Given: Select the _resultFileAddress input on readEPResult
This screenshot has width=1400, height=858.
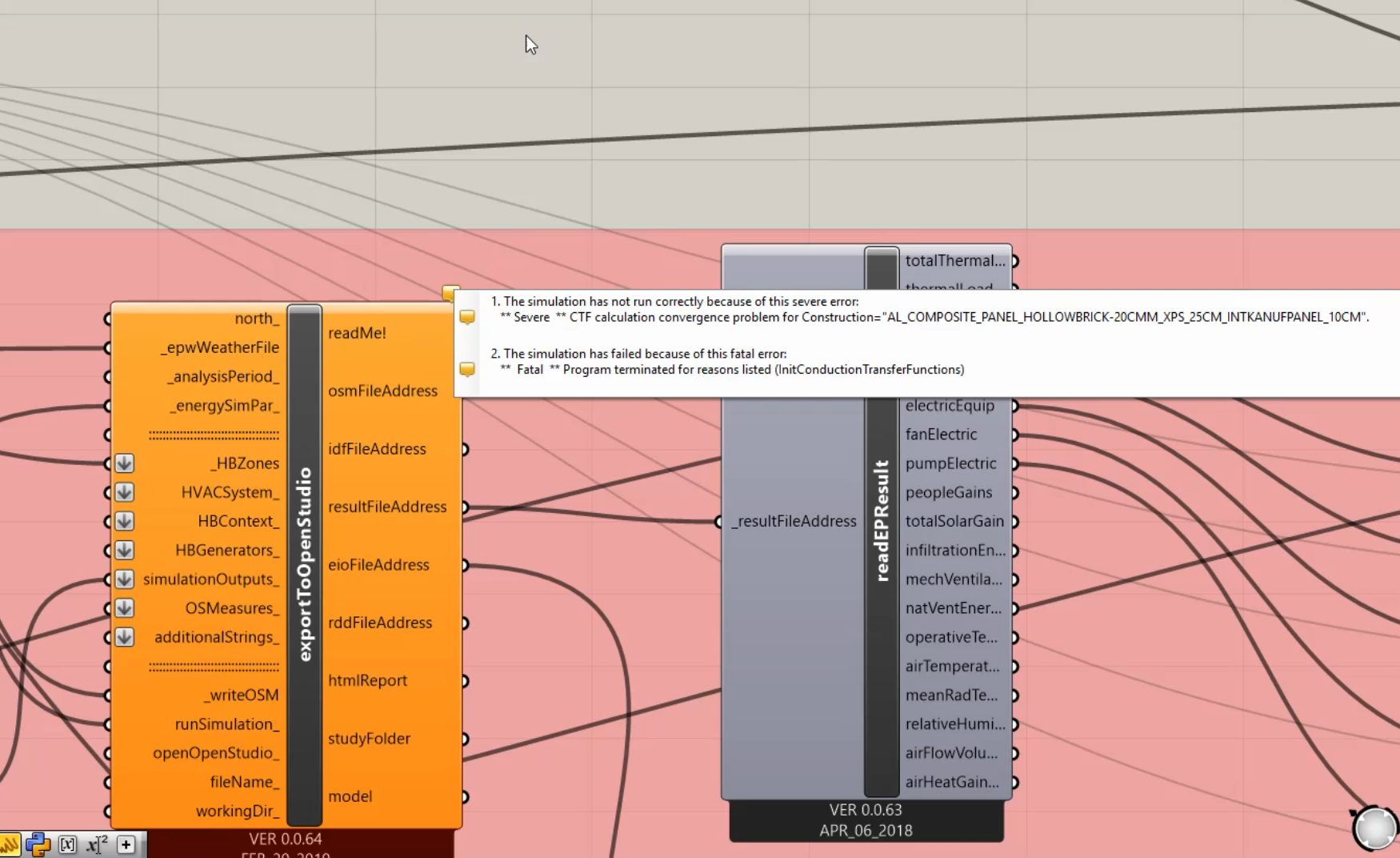Looking at the screenshot, I should [794, 521].
